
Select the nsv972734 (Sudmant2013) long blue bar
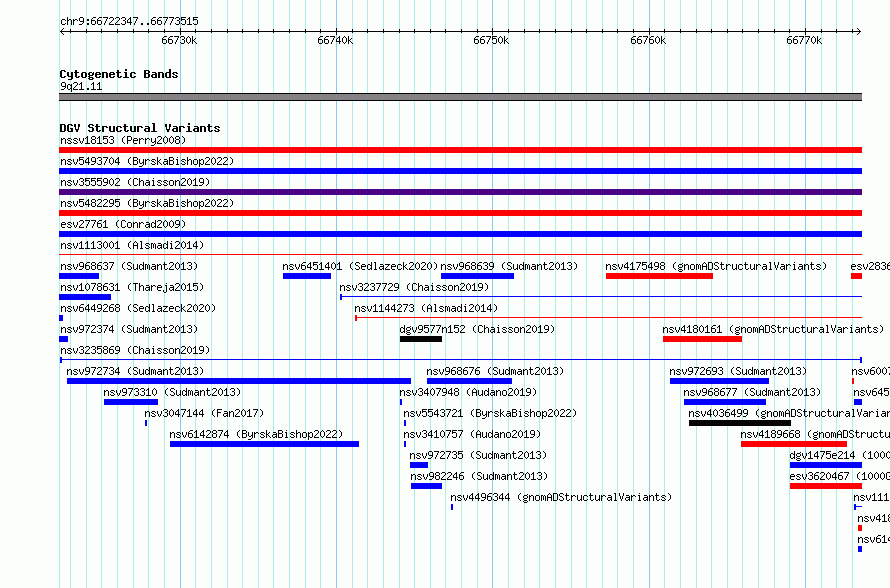(239, 381)
